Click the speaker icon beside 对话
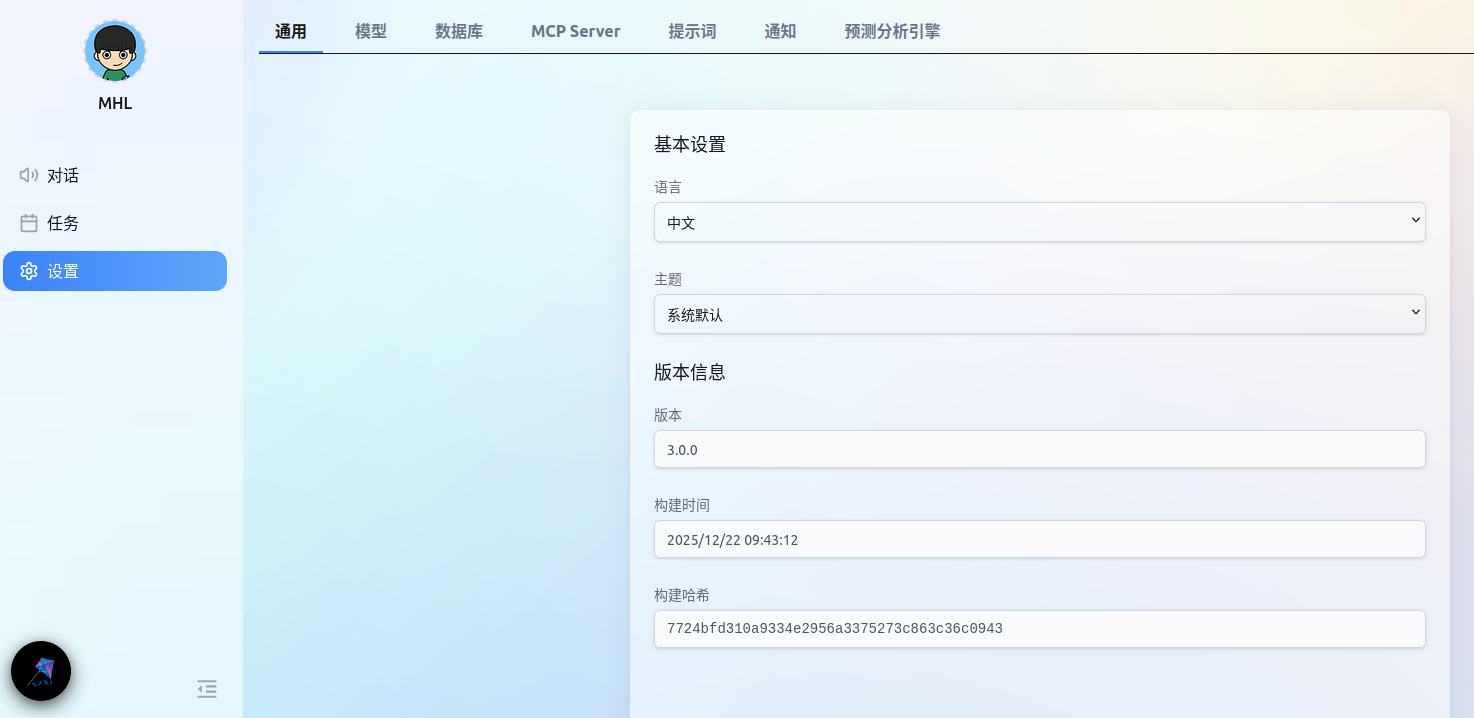Image resolution: width=1474 pixels, height=718 pixels. click(29, 175)
